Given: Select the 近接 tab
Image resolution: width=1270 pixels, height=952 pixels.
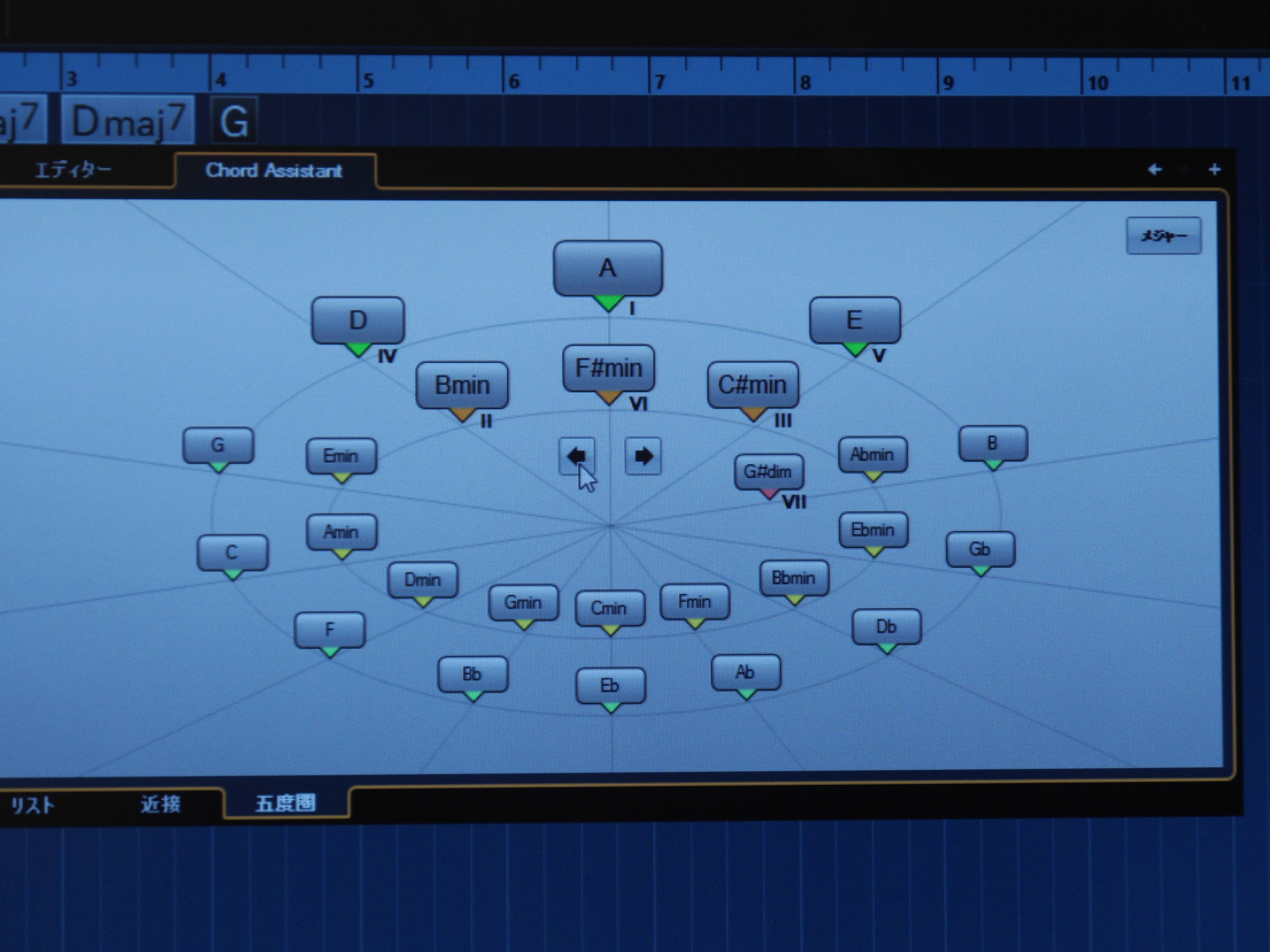Looking at the screenshot, I should [161, 804].
